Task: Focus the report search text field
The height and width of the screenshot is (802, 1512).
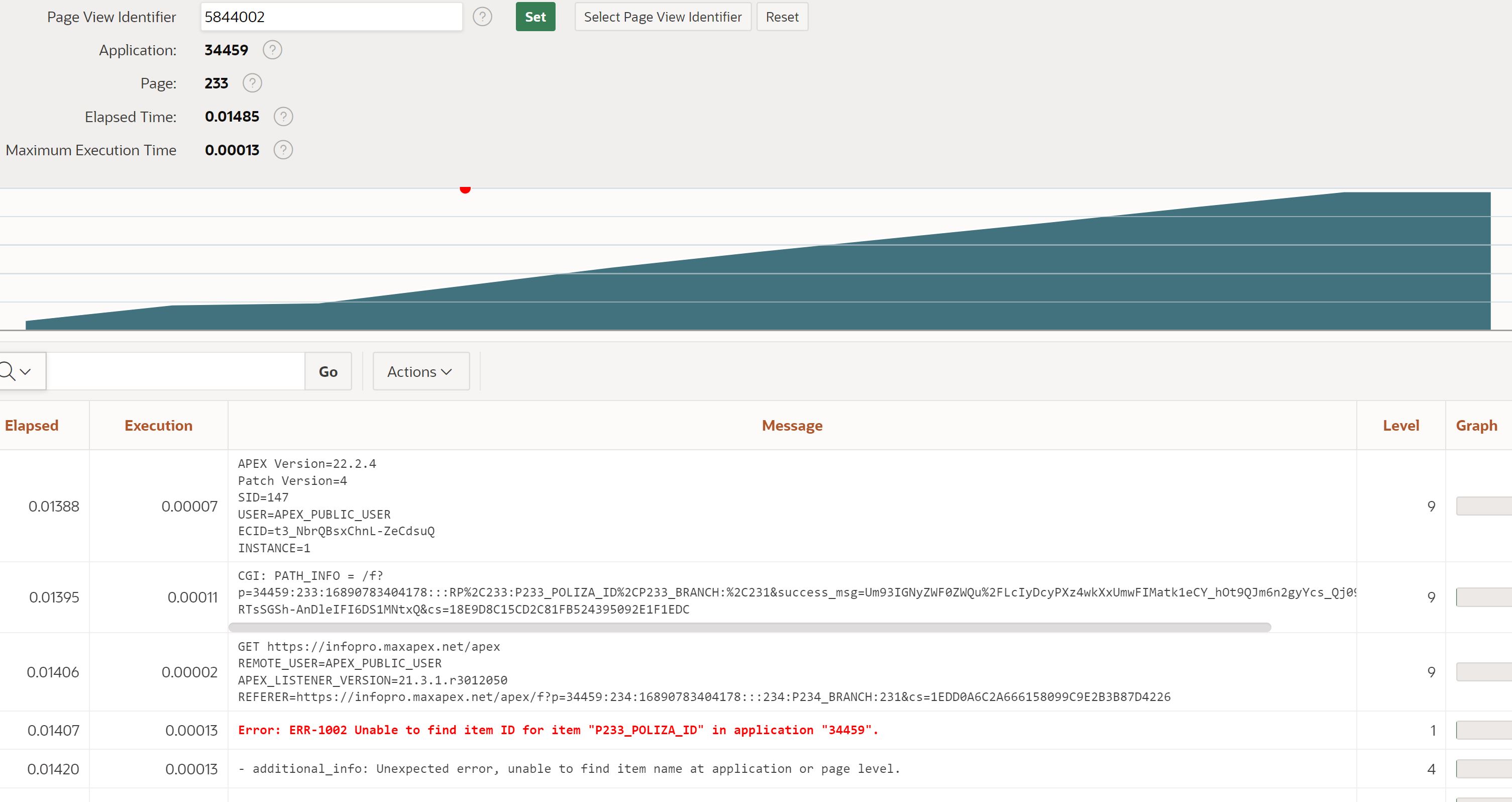Action: (x=175, y=371)
